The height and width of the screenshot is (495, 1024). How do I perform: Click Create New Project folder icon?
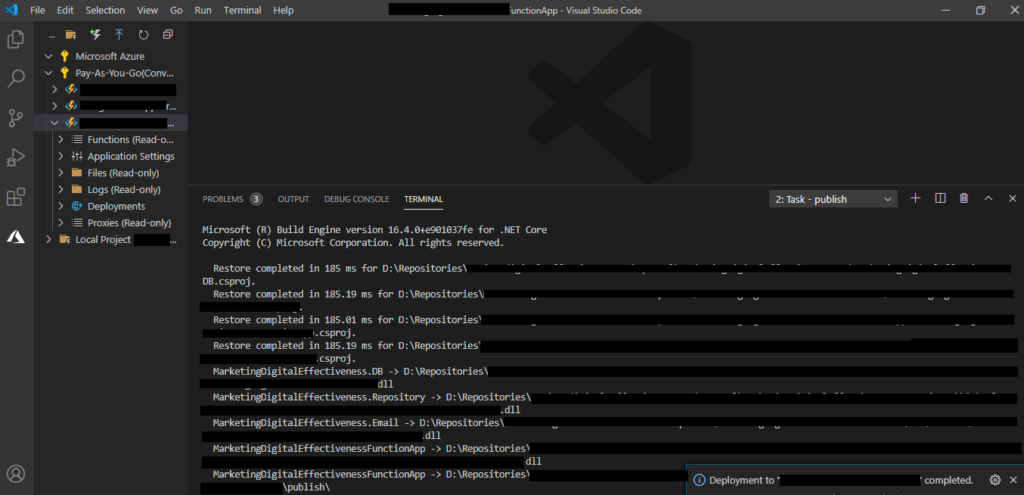coord(71,35)
